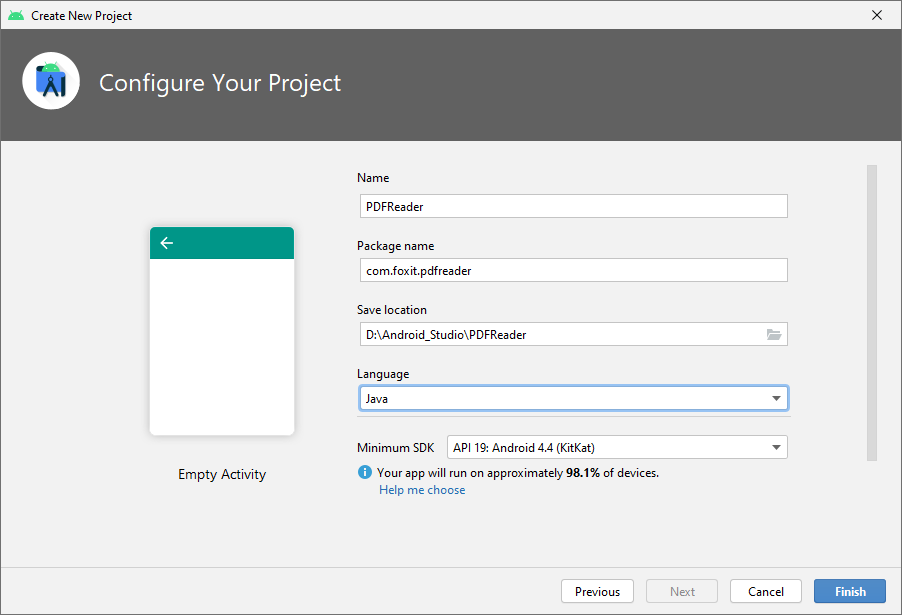Click the Android icon in the title bar
Screen dimensions: 902x615
15,15
